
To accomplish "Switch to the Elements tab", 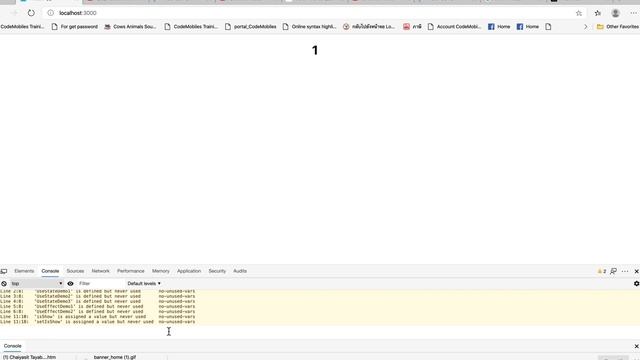I will pyautogui.click(x=24, y=271).
